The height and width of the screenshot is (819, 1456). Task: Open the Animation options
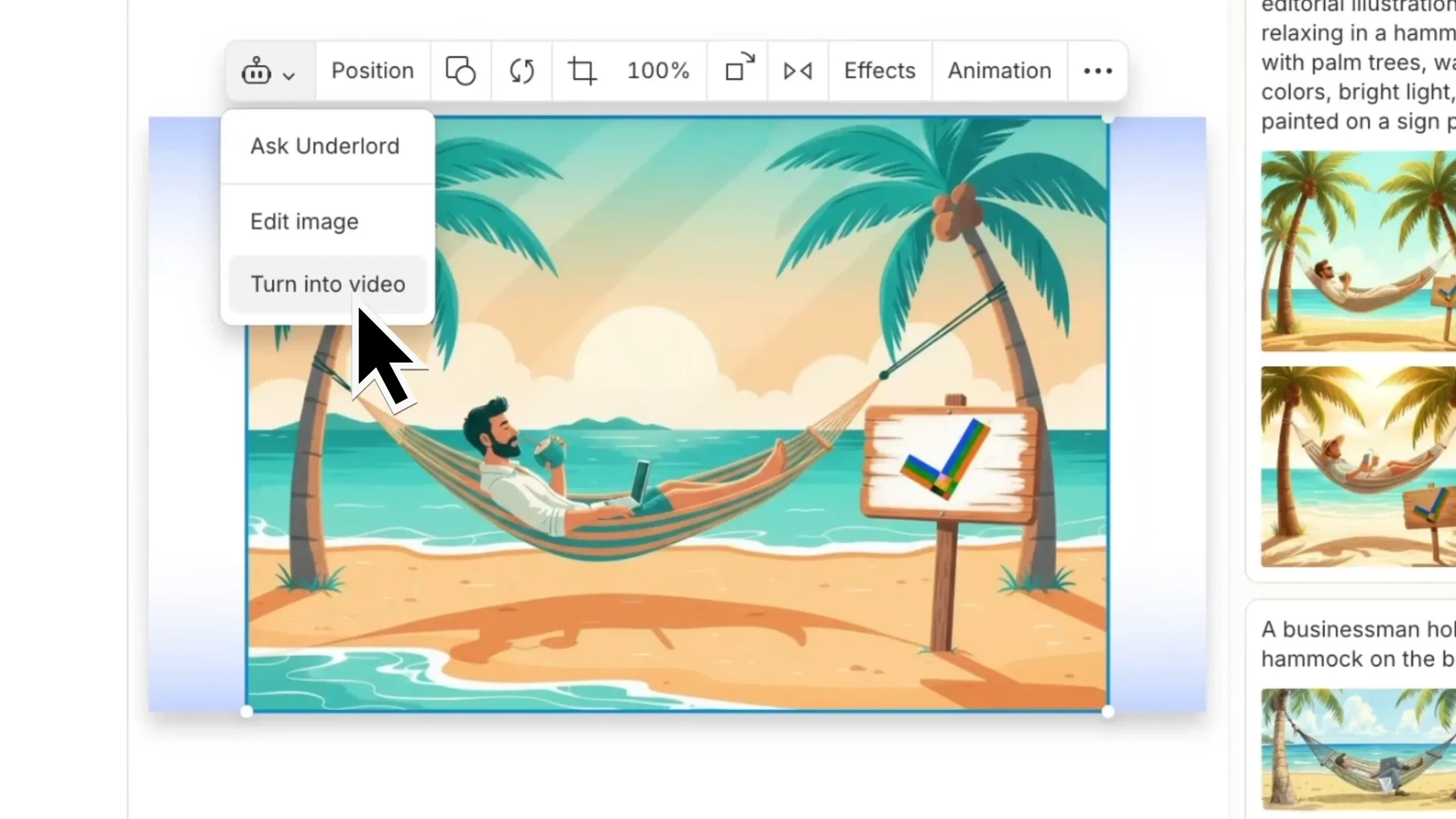coord(999,71)
